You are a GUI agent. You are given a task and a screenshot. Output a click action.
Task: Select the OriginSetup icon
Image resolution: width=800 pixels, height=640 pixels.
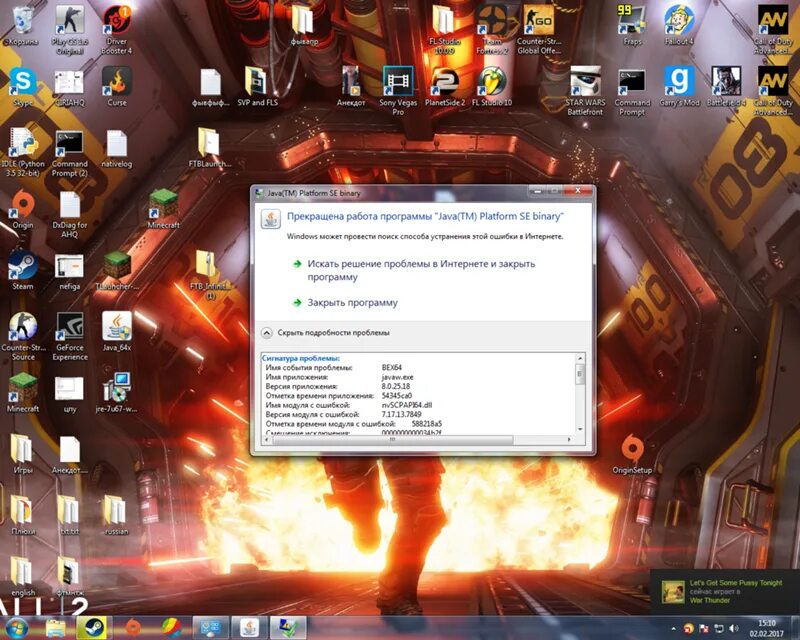coord(632,454)
